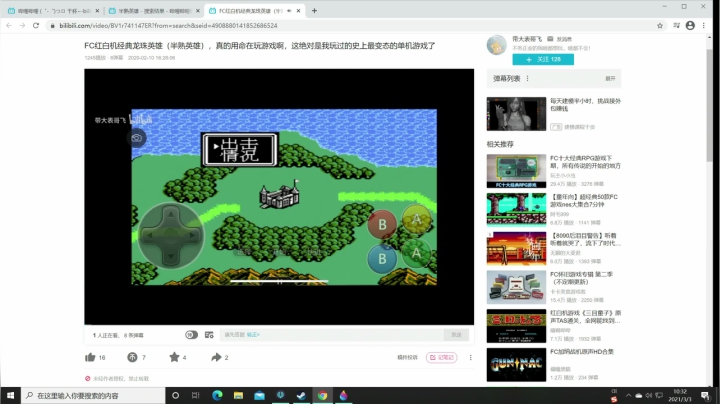Go forward with the browser forward arrow

[22, 26]
